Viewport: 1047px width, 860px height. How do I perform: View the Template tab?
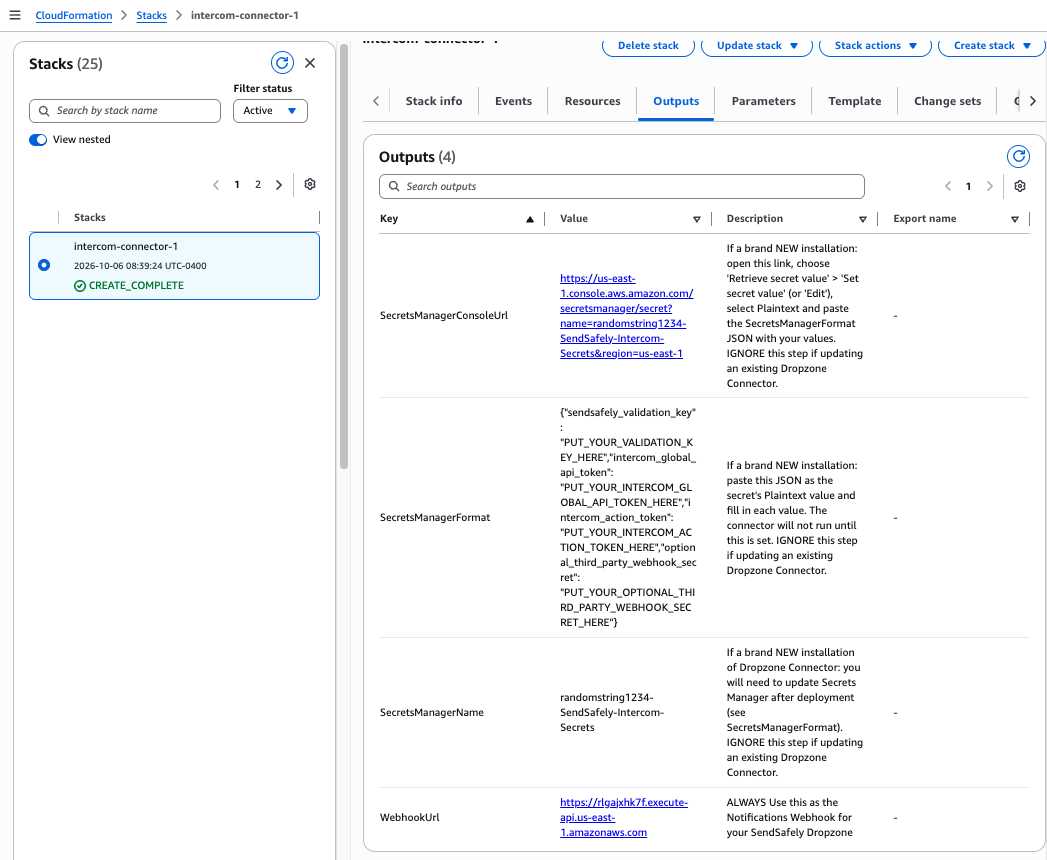click(x=855, y=101)
